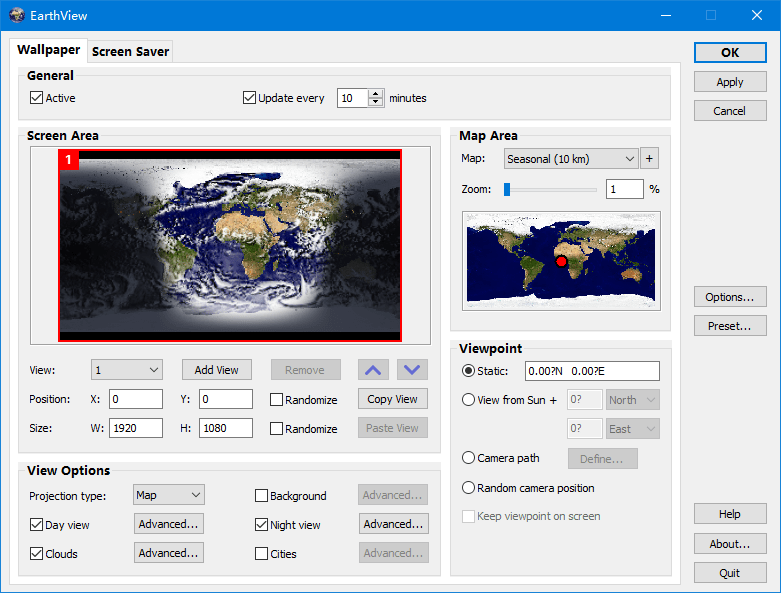Open the Options dialog button
Image resolution: width=781 pixels, height=593 pixels.
(x=729, y=297)
